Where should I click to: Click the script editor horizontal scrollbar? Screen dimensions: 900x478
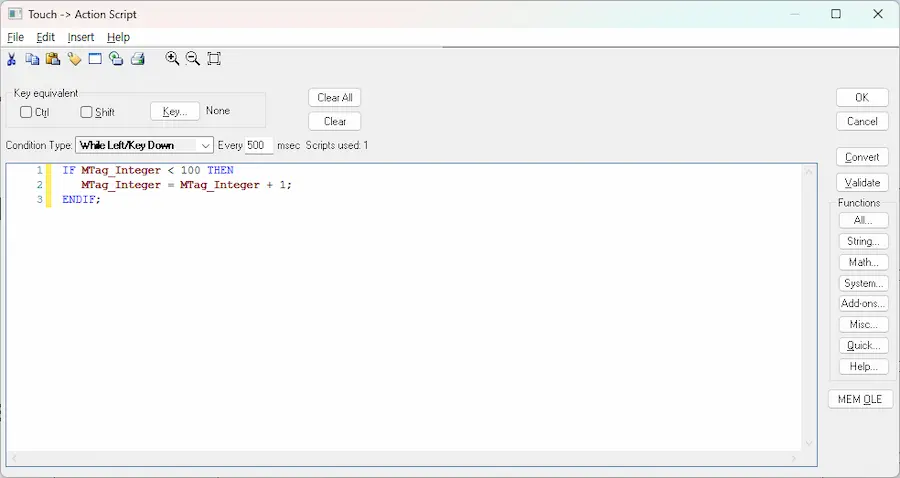(404, 458)
